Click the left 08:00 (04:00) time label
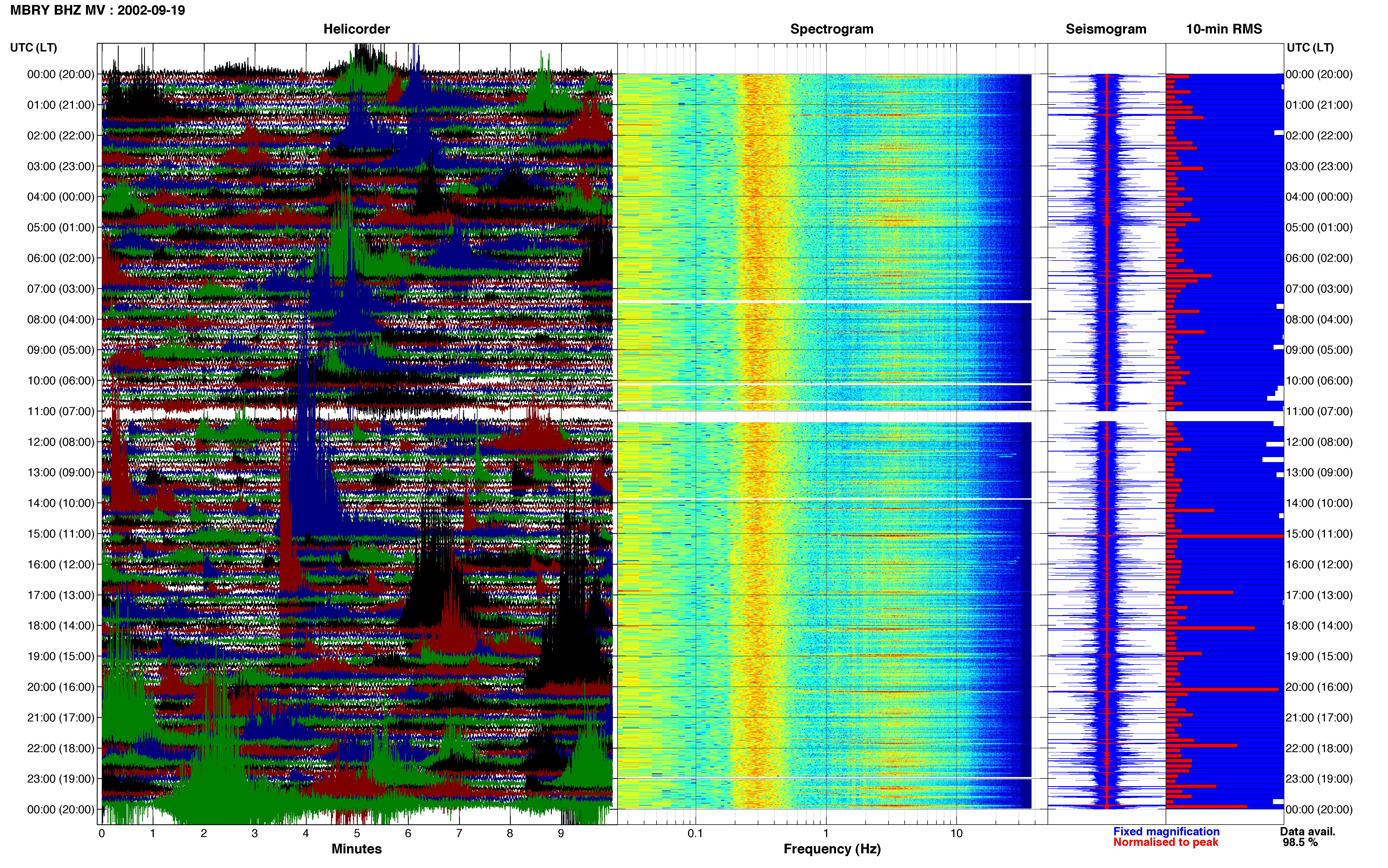The height and width of the screenshot is (868, 1388). [61, 319]
